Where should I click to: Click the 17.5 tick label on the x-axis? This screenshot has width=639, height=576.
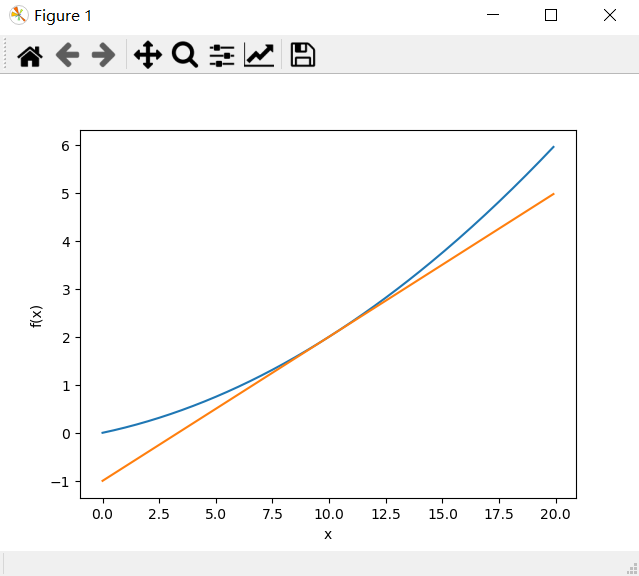[x=499, y=514]
